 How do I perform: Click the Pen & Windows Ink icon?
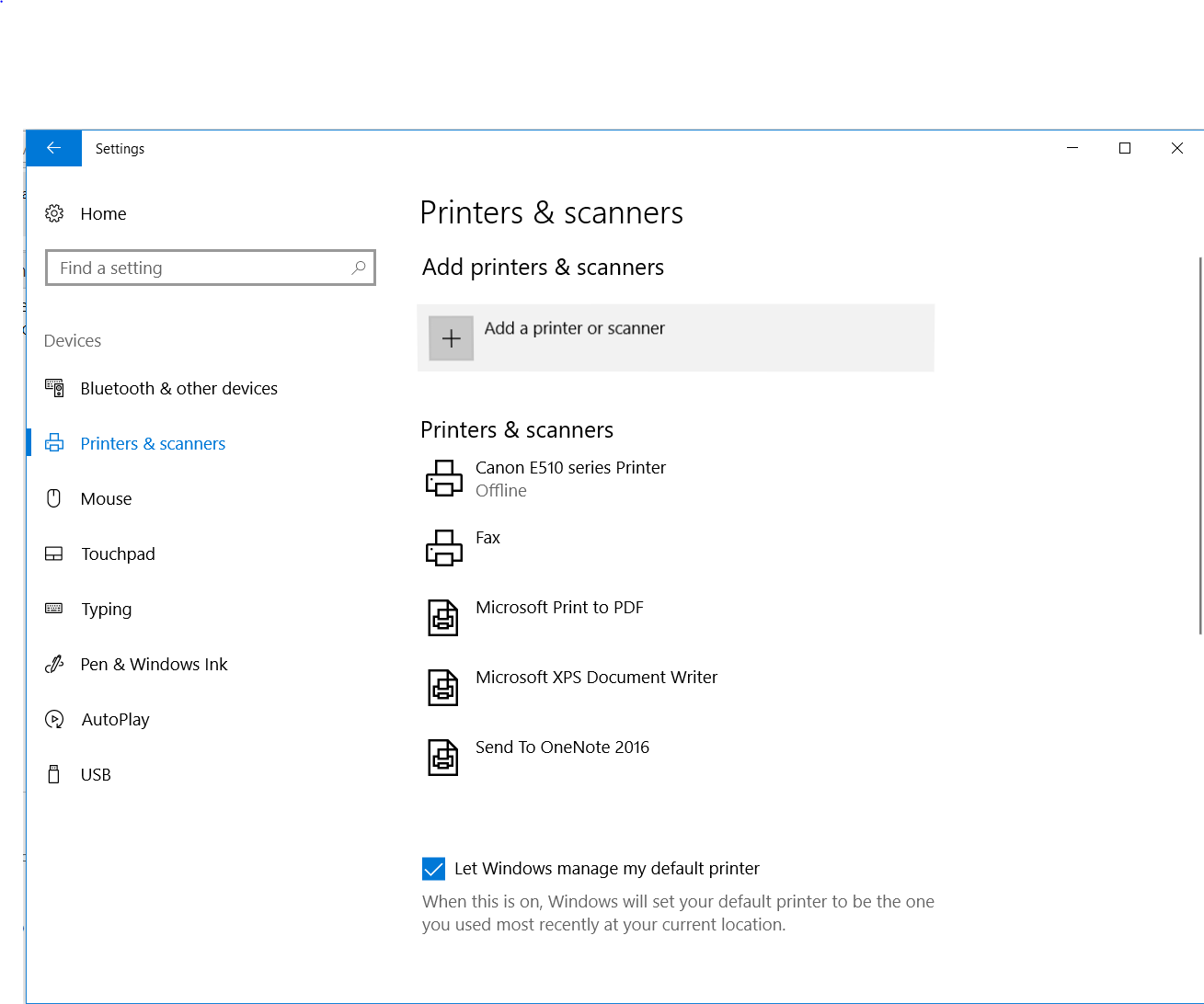coord(54,664)
